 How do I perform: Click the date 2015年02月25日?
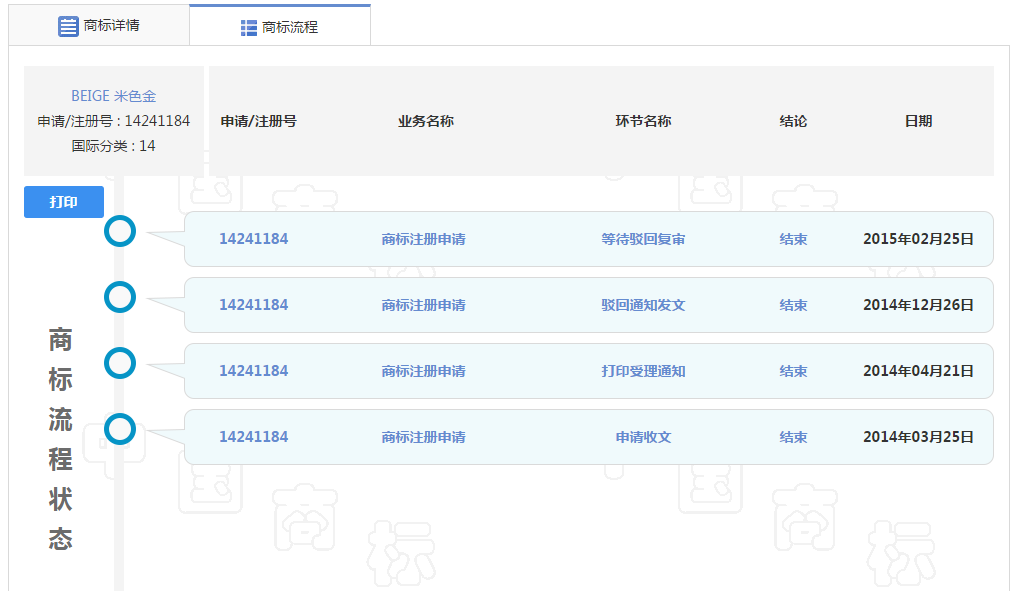tap(918, 239)
